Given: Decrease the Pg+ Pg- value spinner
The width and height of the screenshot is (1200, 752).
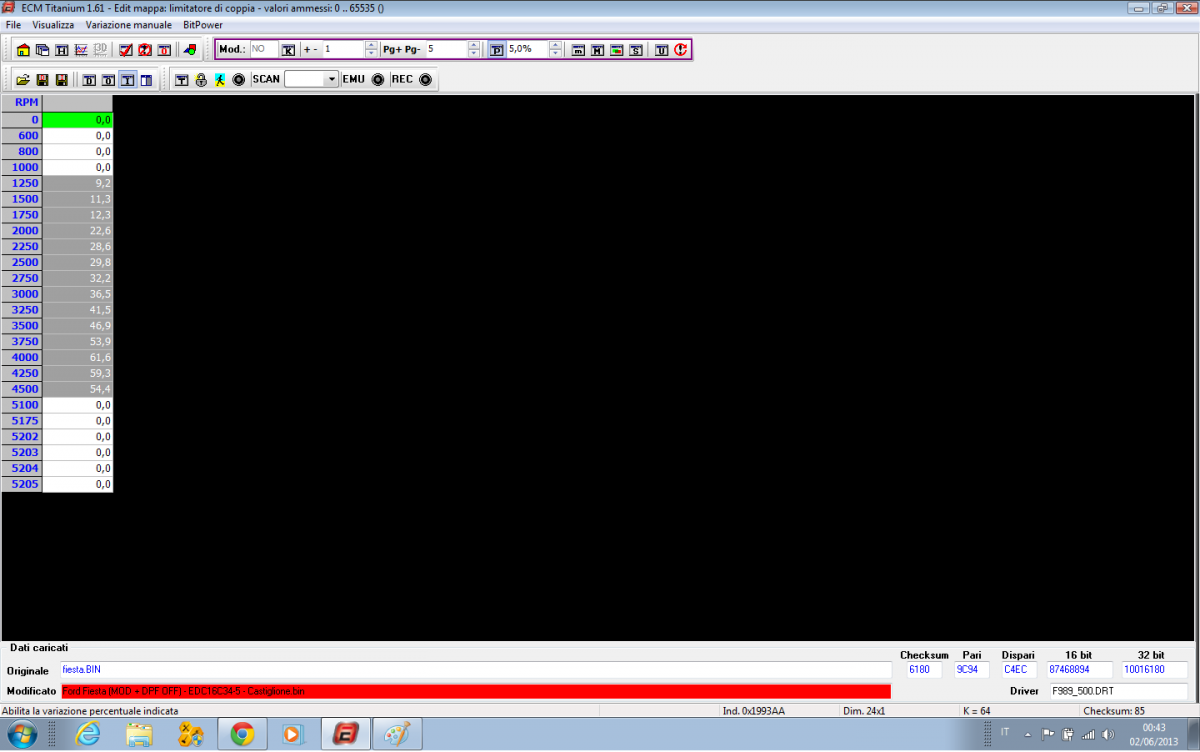Looking at the screenshot, I should 474,53.
